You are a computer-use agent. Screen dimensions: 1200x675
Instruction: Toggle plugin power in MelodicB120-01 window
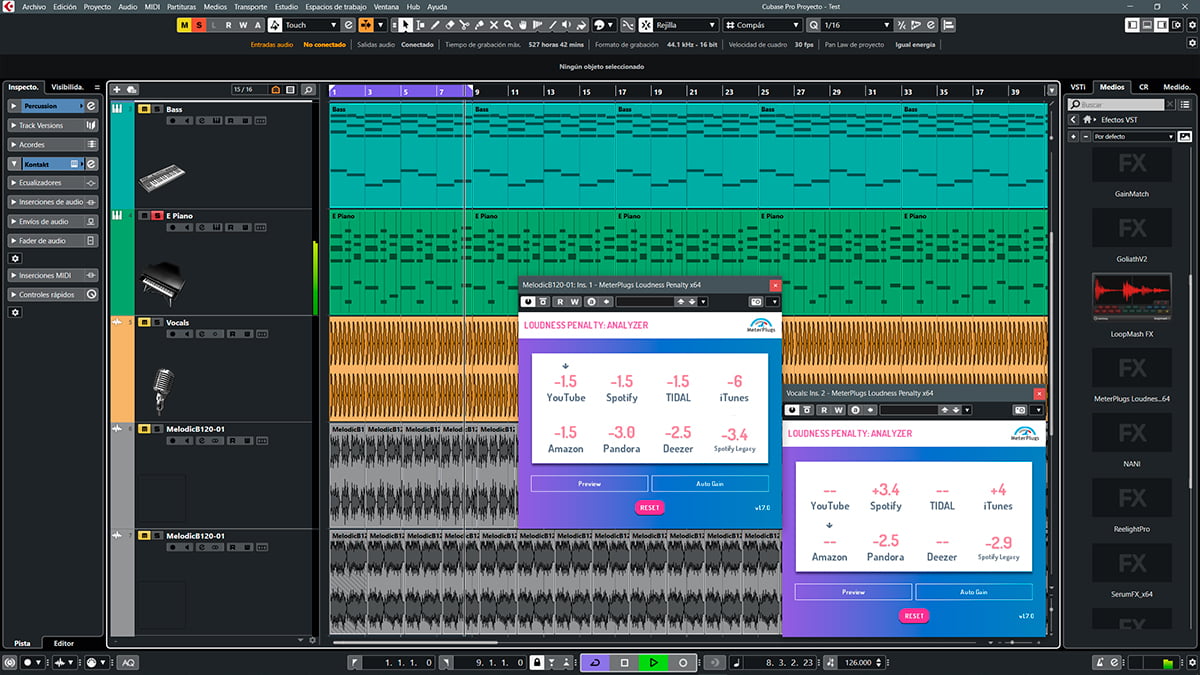pos(527,301)
